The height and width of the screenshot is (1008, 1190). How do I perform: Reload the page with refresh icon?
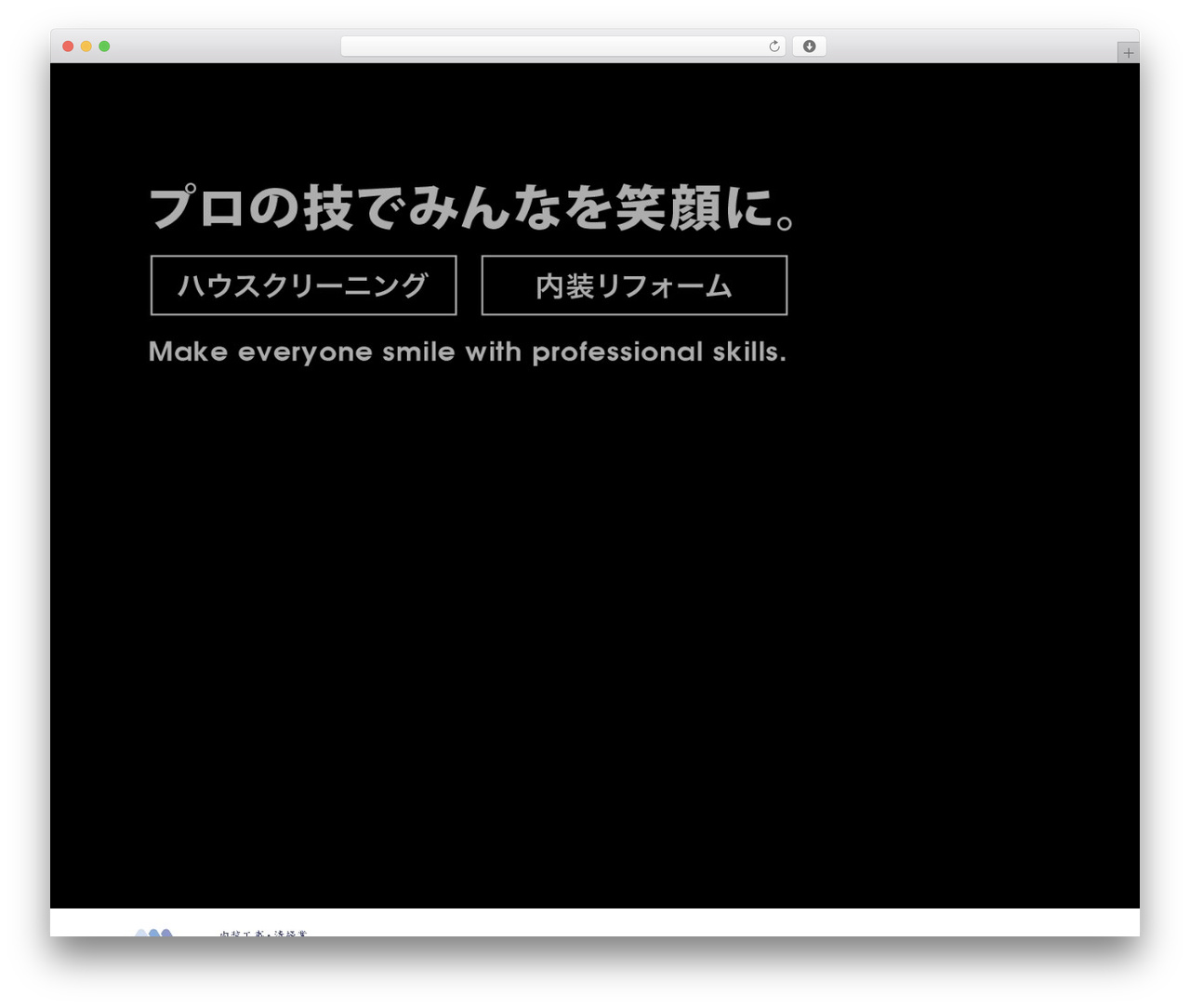point(773,46)
